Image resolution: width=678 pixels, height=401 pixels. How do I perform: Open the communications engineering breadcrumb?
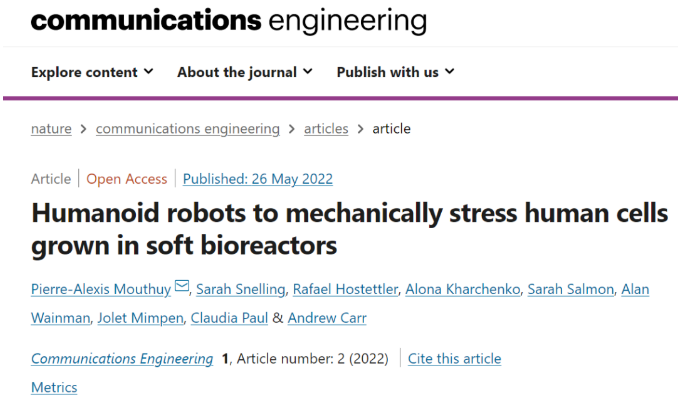coord(188,128)
